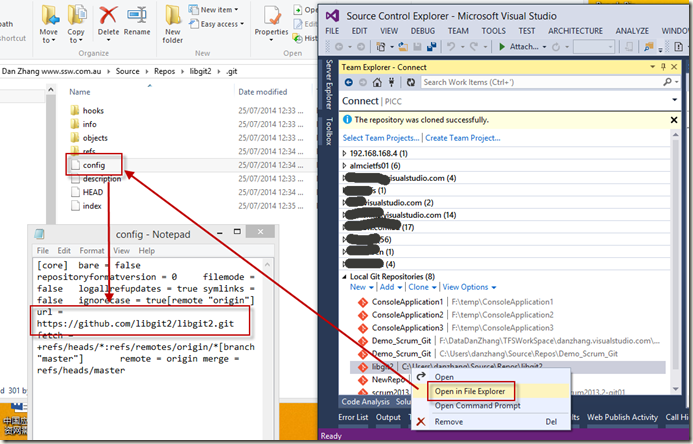Open the Add dropdown under Local Git Repositories

click(x=391, y=287)
